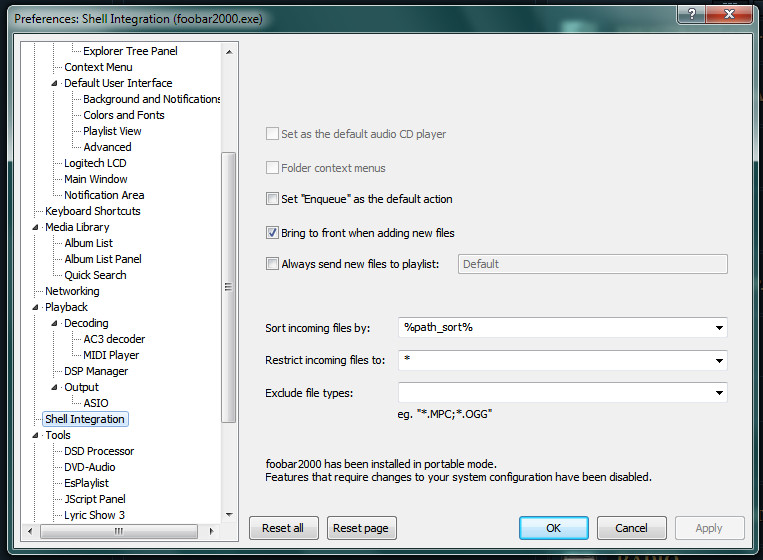Collapse the Tools tree node
Image resolution: width=763 pixels, height=560 pixels.
click(x=35, y=435)
